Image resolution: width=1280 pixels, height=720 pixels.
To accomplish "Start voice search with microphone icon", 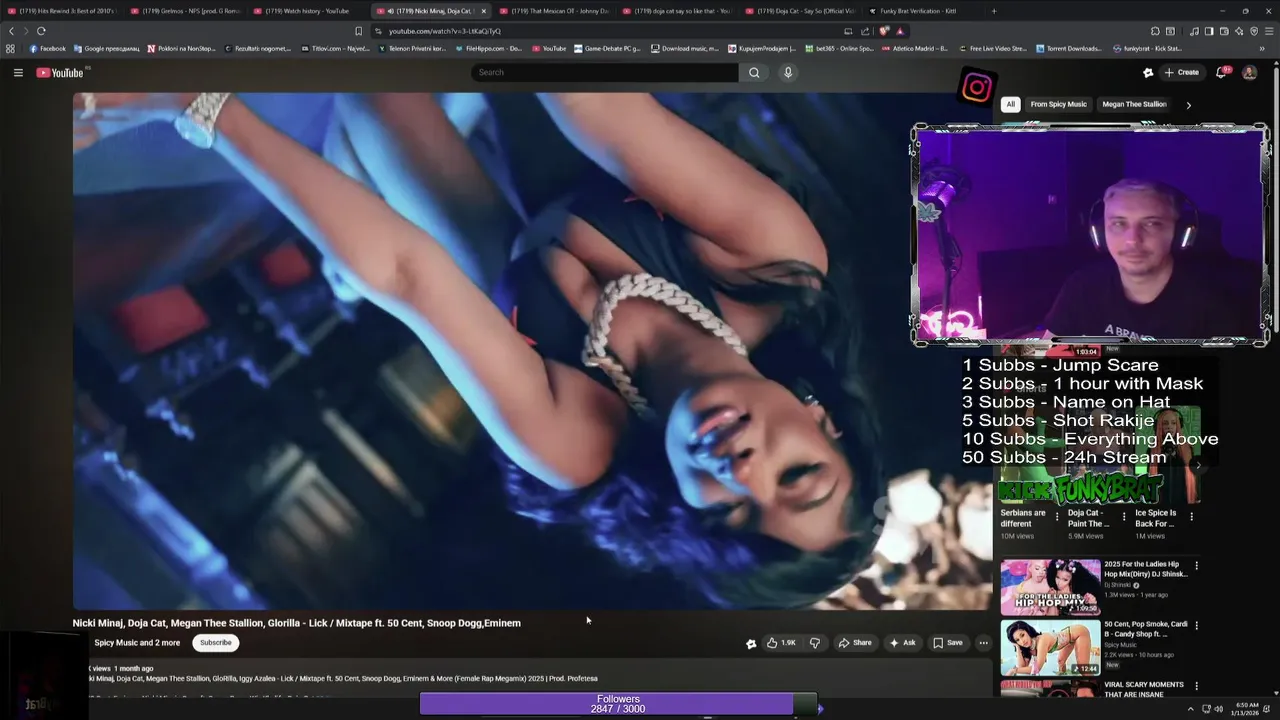I will (x=788, y=72).
